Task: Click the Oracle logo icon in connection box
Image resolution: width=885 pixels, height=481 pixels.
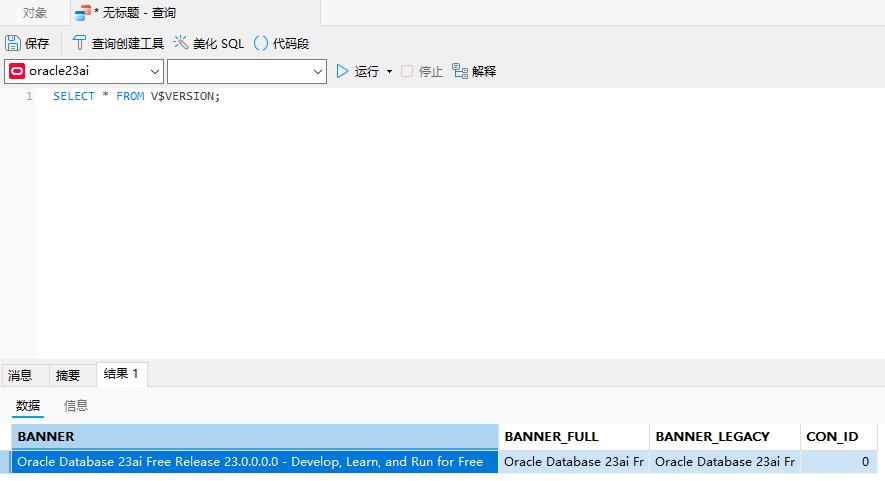Action: click(x=17, y=71)
